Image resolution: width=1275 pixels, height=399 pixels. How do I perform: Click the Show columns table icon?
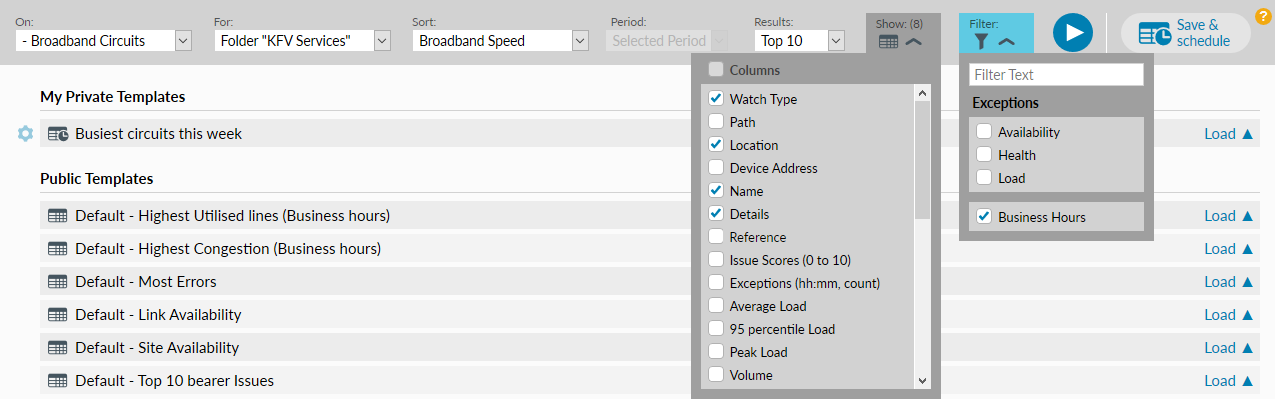(889, 42)
